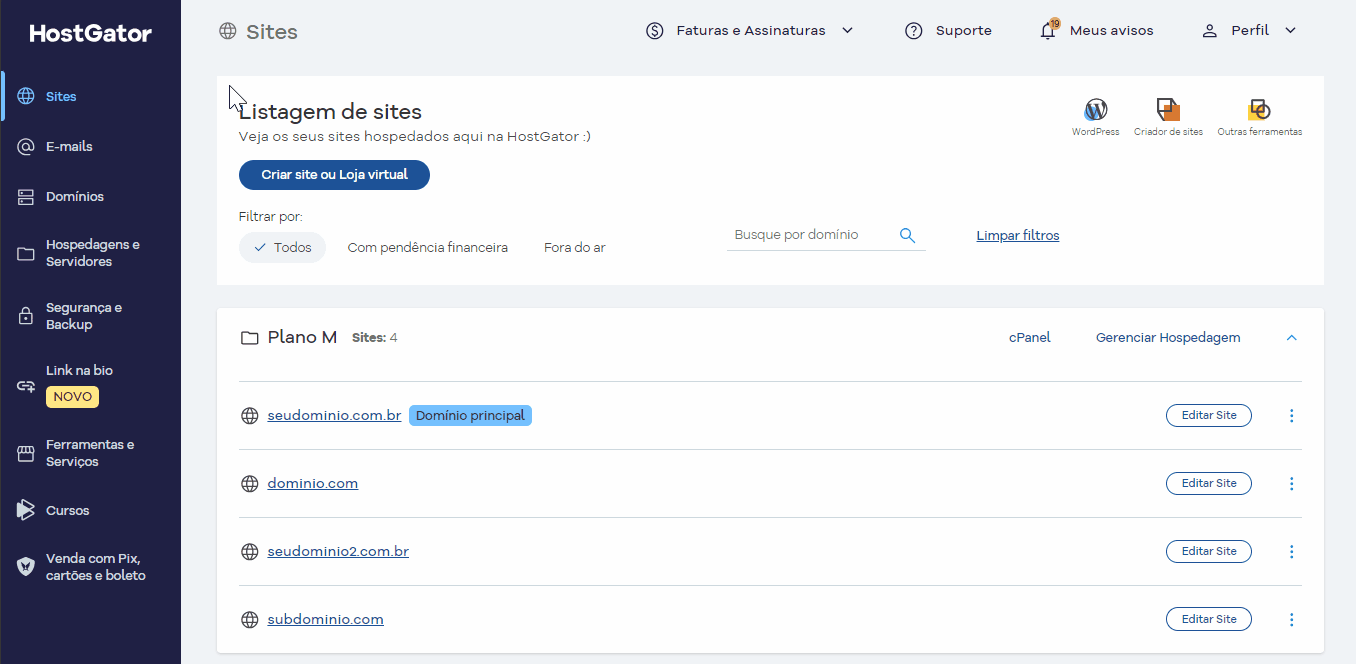Click the Segurança lock icon
Screen dimensions: 1356x664
coord(26,317)
